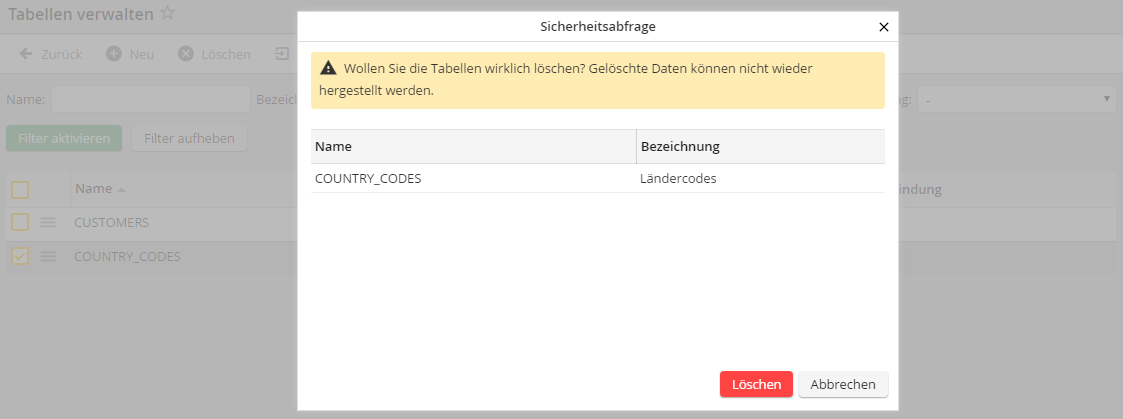Click the Neu plus icon

(114, 54)
